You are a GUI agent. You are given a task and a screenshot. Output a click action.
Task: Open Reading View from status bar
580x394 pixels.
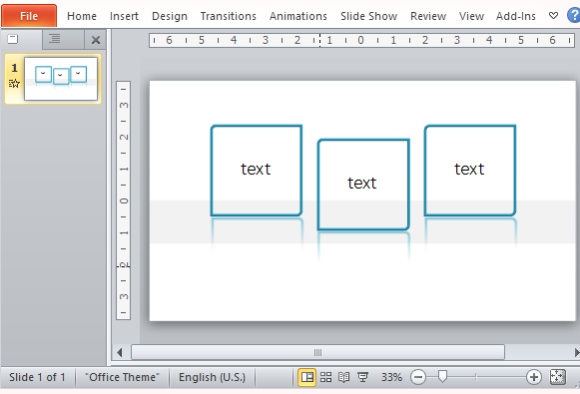344,377
